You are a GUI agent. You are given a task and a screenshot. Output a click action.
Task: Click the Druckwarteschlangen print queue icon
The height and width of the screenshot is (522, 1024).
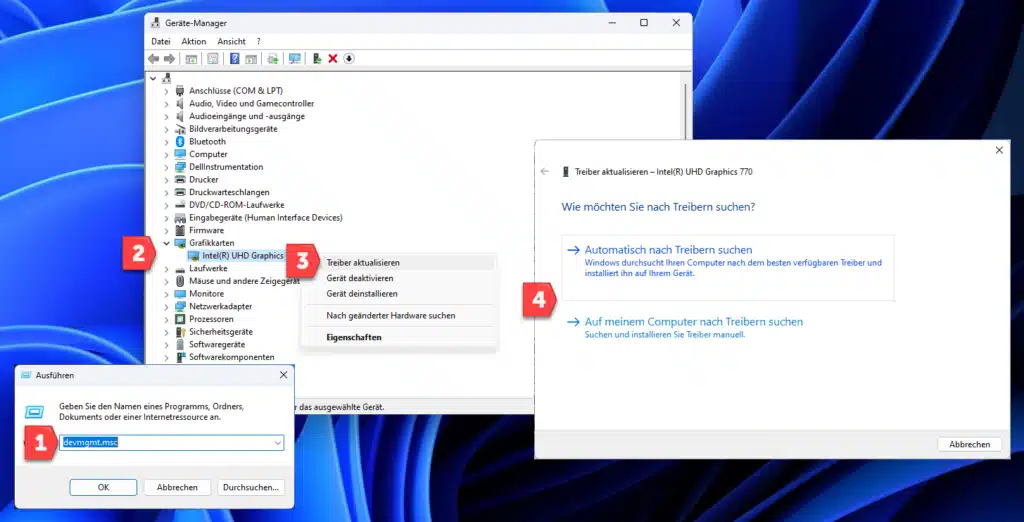(x=180, y=193)
